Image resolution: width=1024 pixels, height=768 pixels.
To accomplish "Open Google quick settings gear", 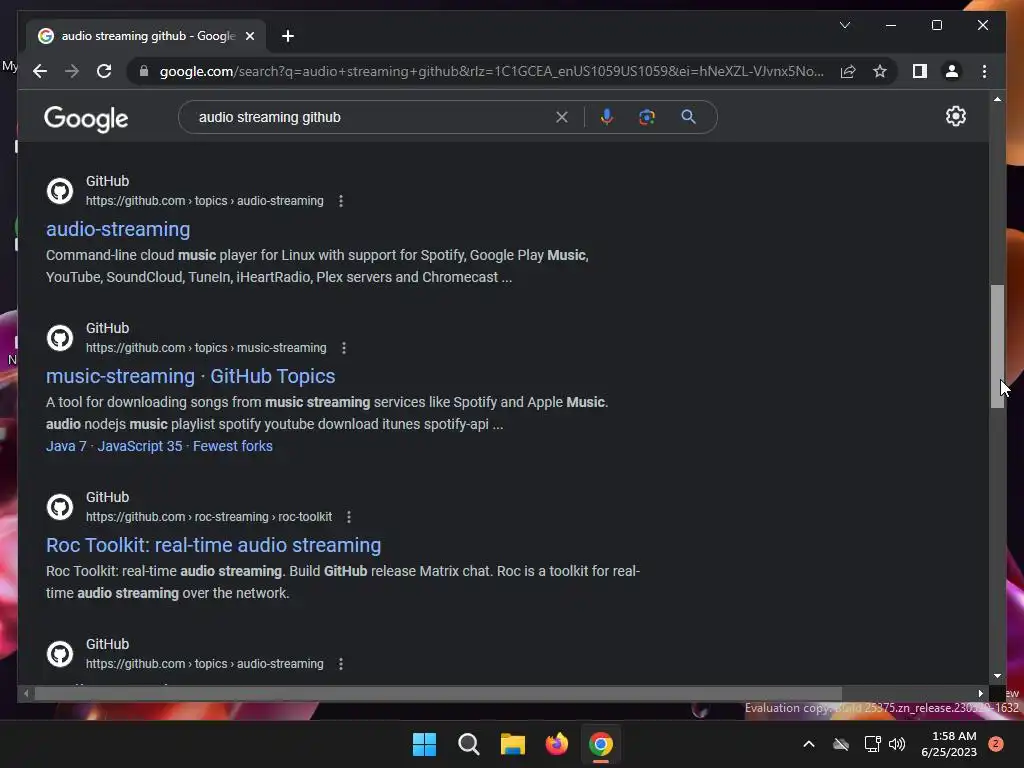I will point(955,116).
